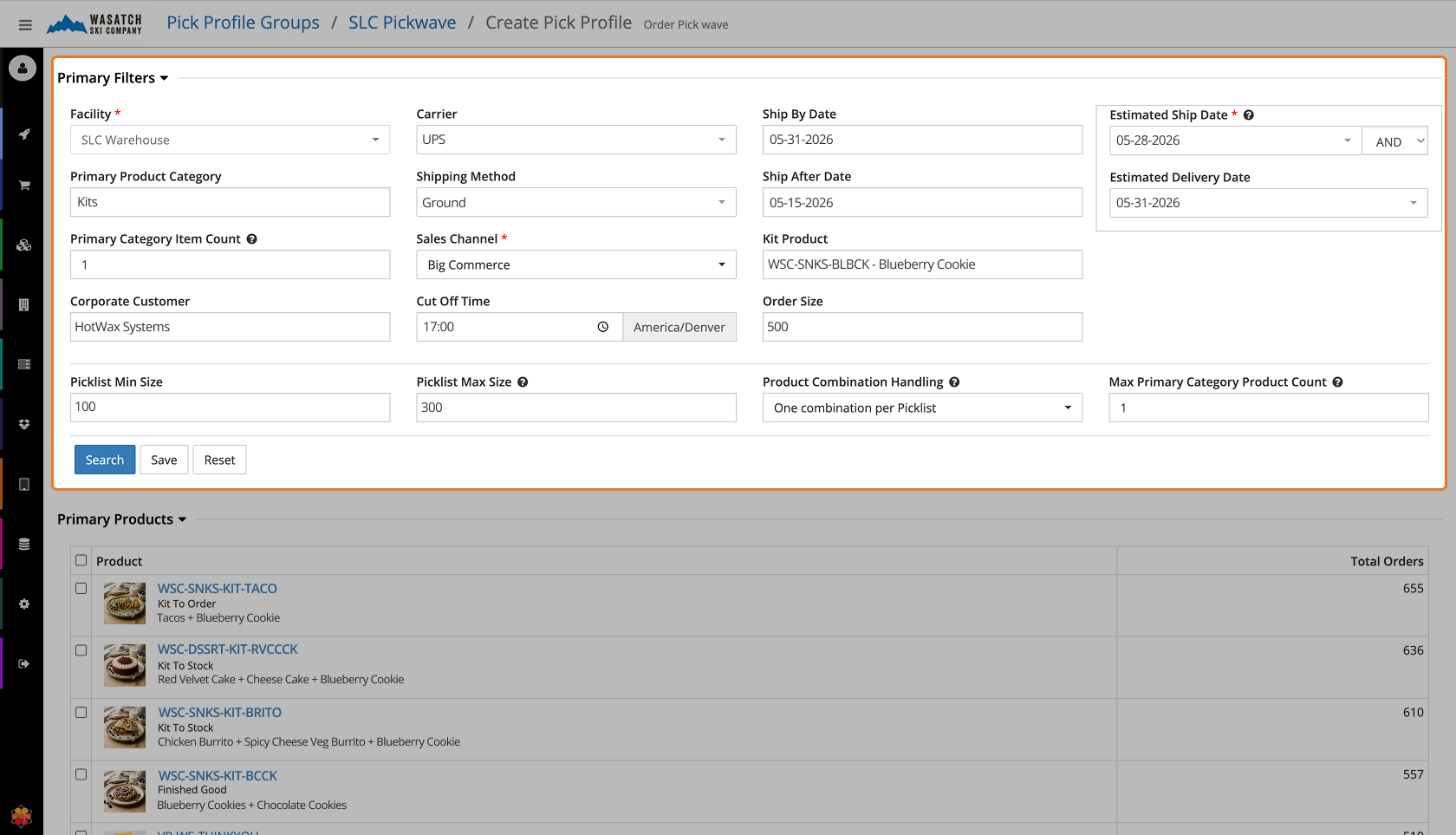Open the user profile avatar

(23, 68)
